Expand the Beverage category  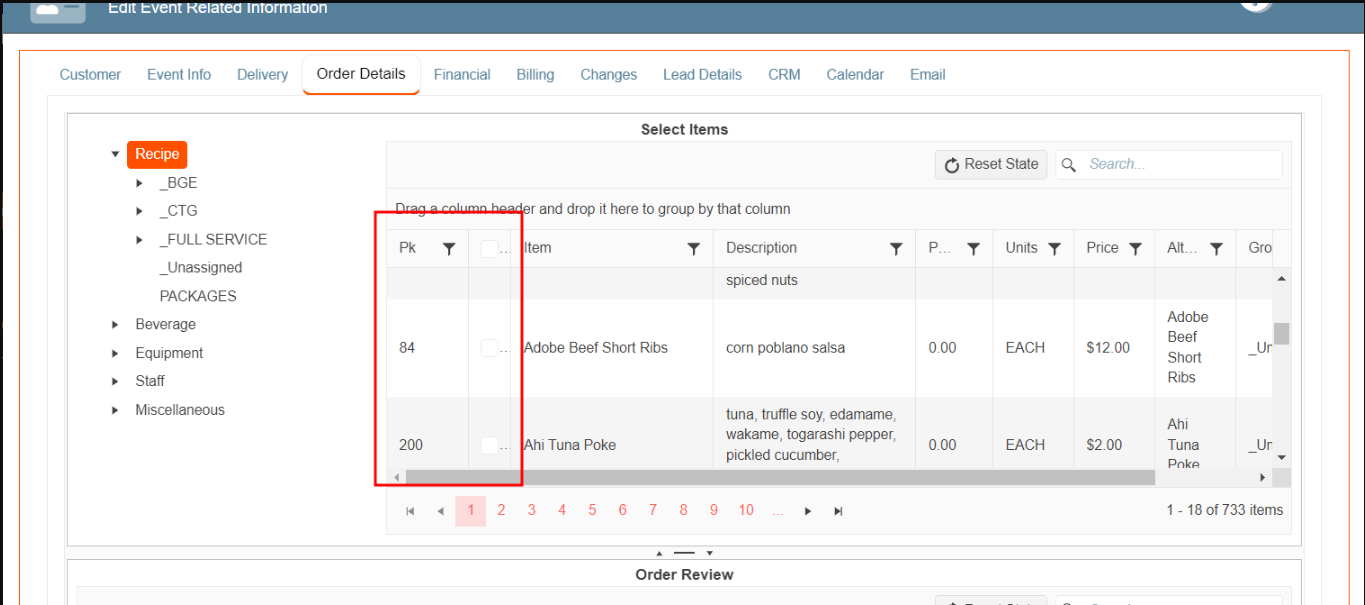click(x=115, y=325)
